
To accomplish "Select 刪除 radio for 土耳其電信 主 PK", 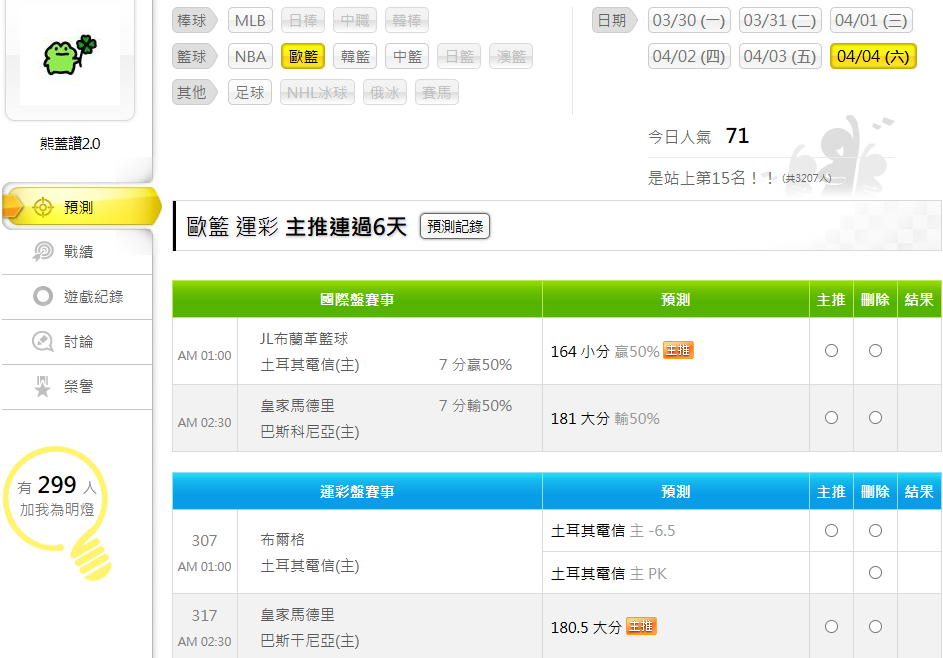I will click(x=875, y=573).
